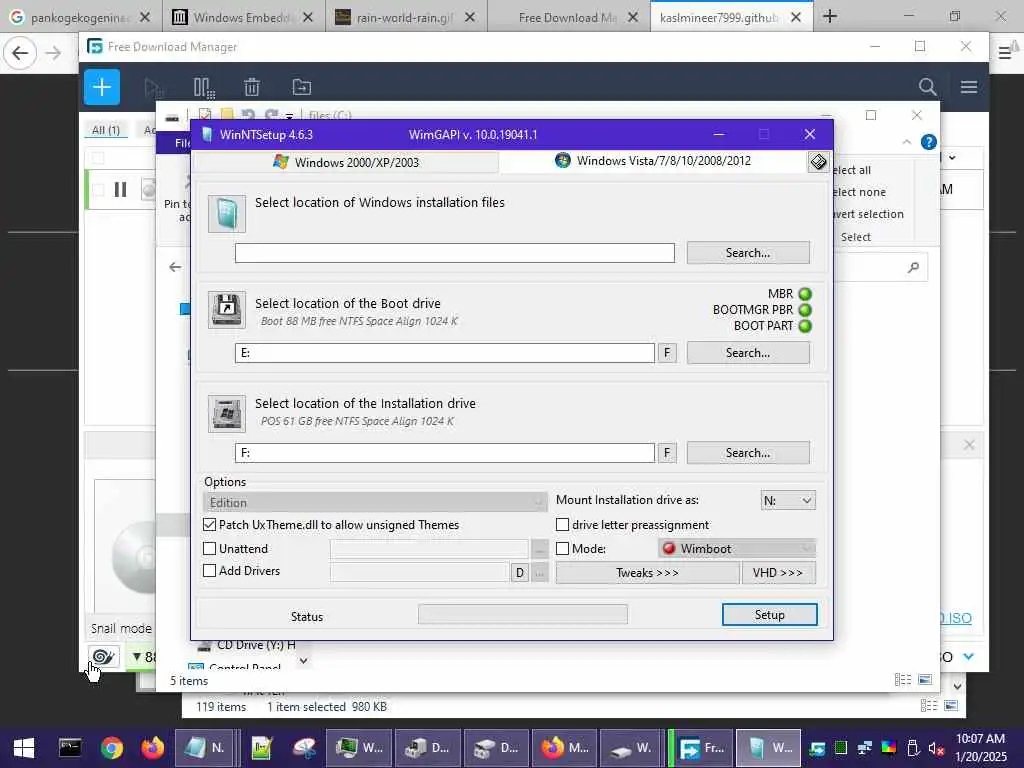
Task: Click the Installation drive icon
Action: coord(227,413)
